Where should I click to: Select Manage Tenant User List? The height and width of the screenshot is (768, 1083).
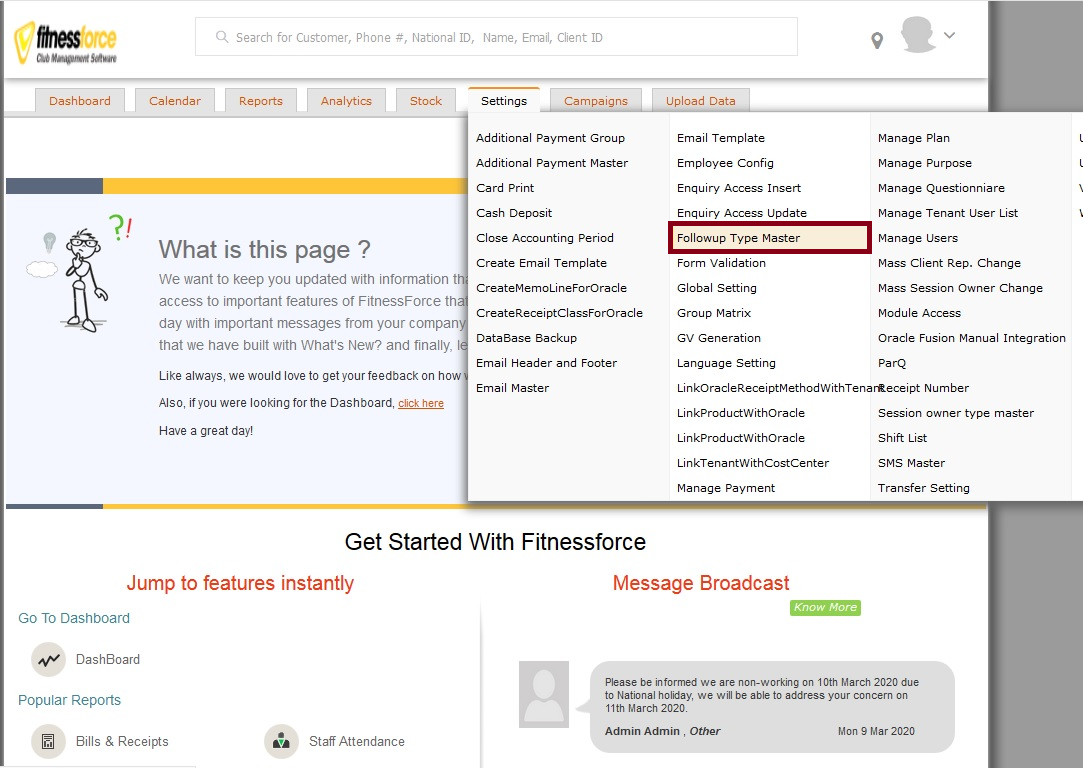(948, 213)
